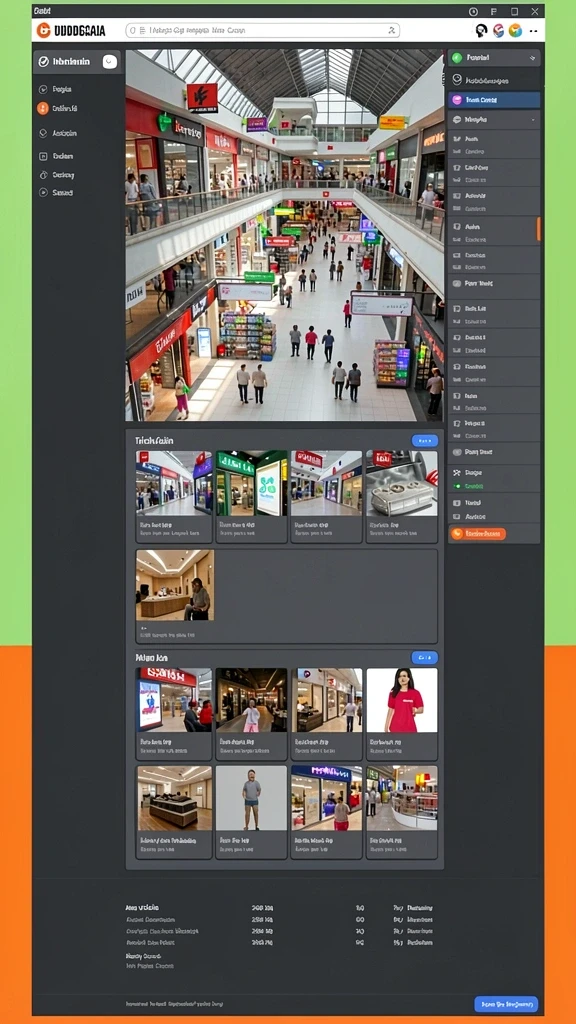This screenshot has height=1024, width=576.
Task: Open the orange-and-teal round avatar in the header
Action: pyautogui.click(x=515, y=30)
